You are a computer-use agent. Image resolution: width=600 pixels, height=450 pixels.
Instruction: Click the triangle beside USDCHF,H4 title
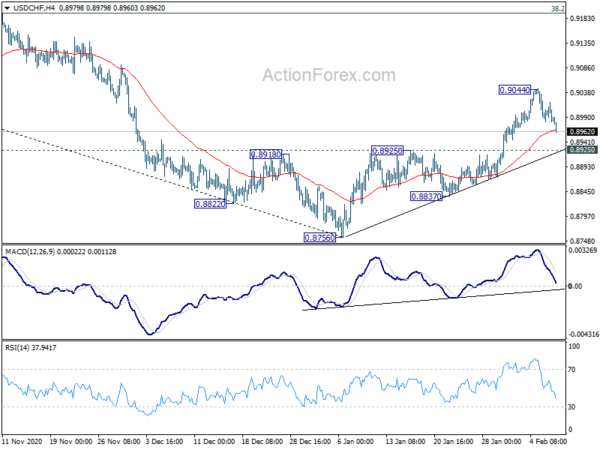(x=7, y=8)
